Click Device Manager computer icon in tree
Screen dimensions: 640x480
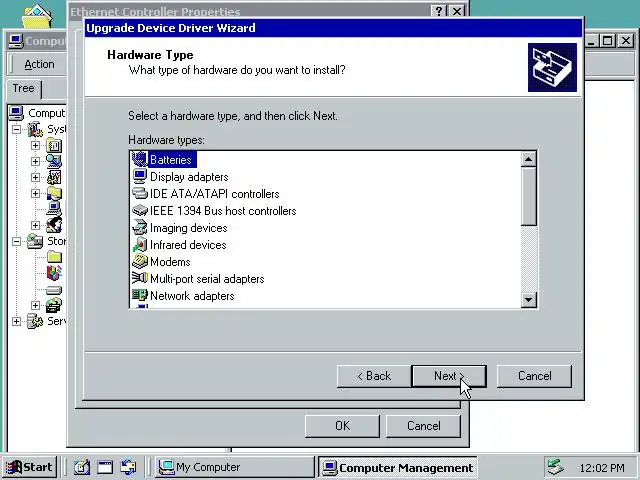click(54, 209)
